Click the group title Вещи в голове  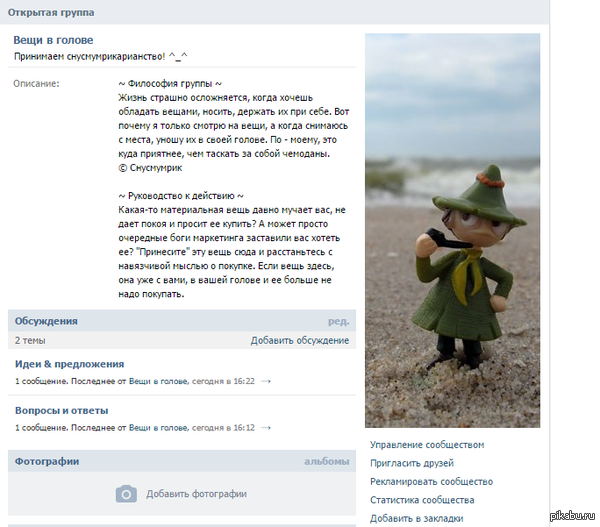coord(53,40)
